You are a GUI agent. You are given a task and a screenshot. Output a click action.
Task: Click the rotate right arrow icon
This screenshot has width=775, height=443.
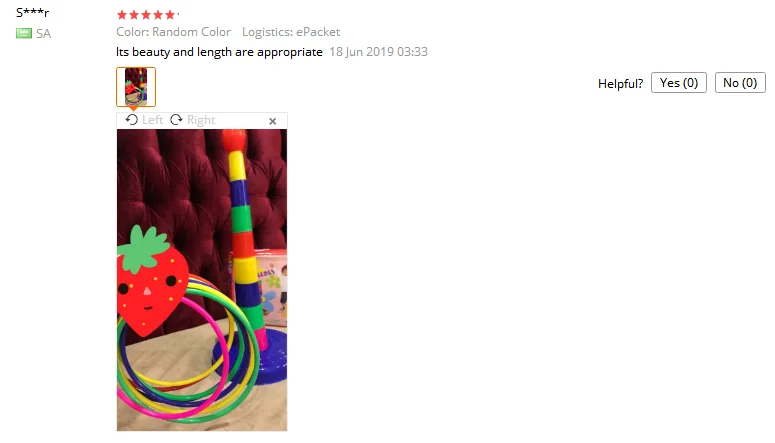176,120
